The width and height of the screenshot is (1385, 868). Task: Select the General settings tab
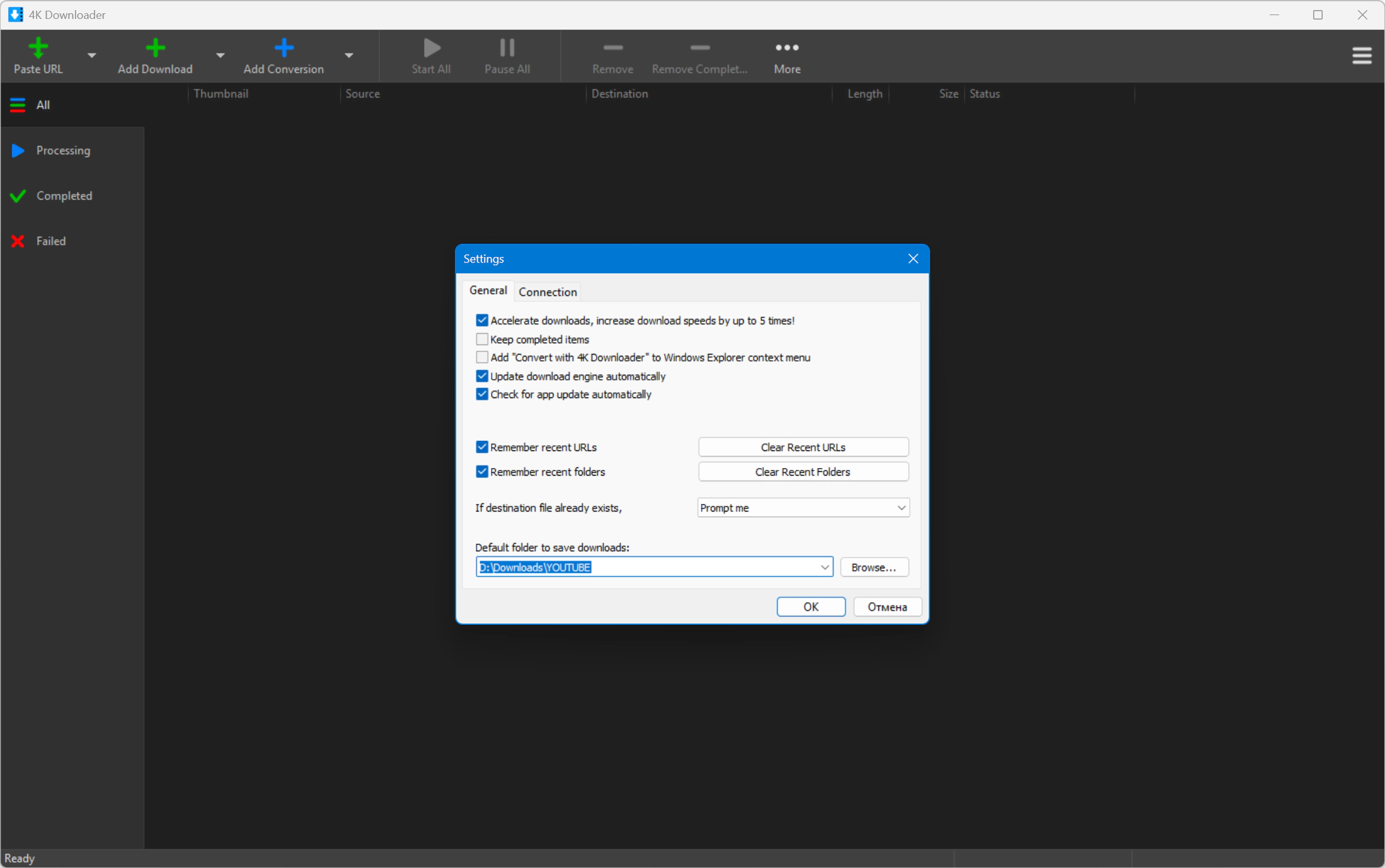tap(488, 290)
